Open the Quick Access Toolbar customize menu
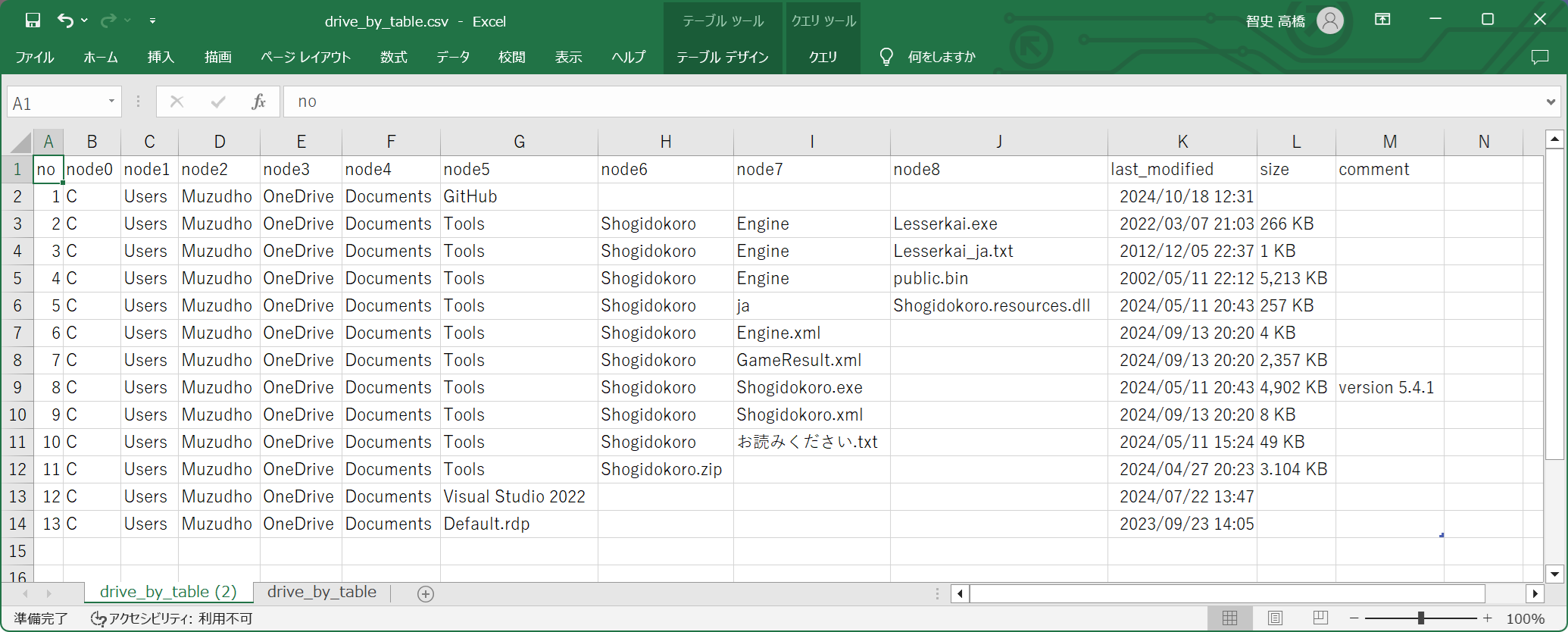Viewport: 1568px width, 632px height. point(152,20)
